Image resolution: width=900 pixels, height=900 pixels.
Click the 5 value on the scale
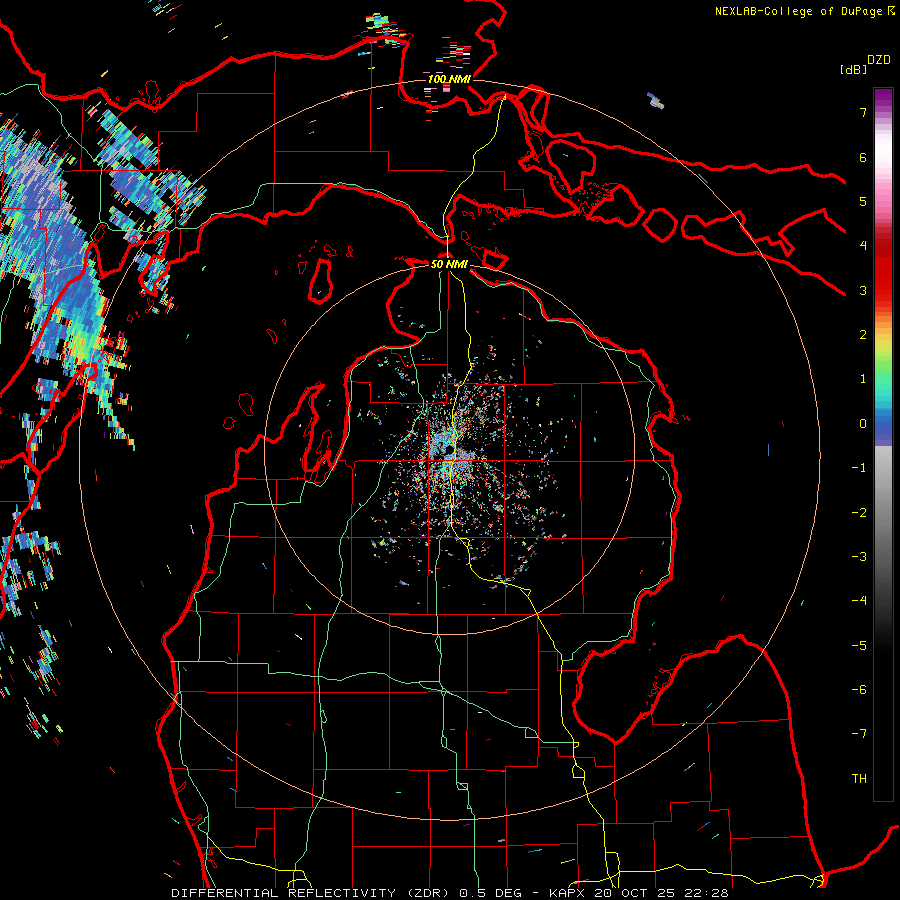click(x=863, y=201)
